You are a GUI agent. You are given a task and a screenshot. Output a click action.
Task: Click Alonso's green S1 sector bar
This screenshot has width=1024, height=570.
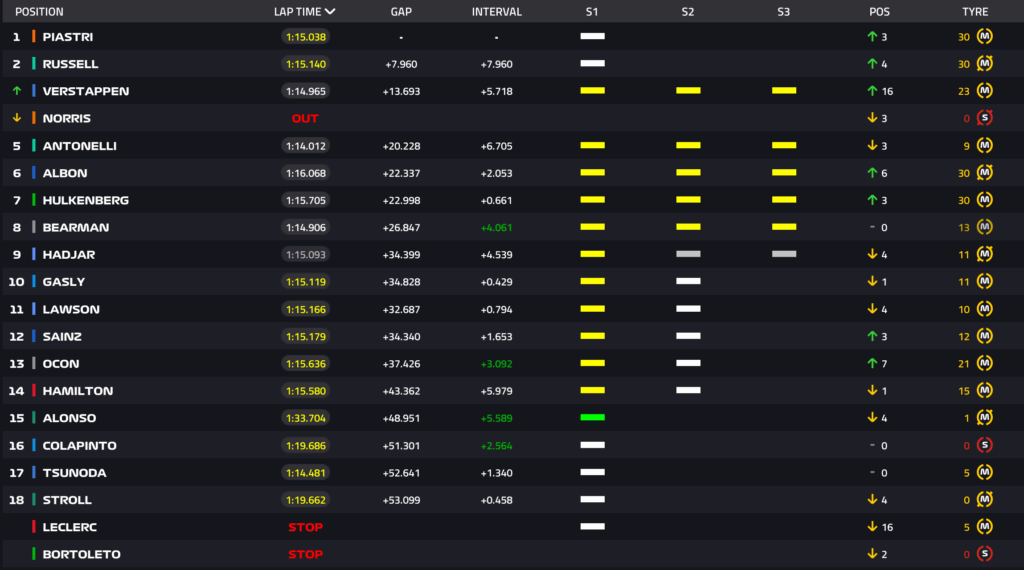592,417
